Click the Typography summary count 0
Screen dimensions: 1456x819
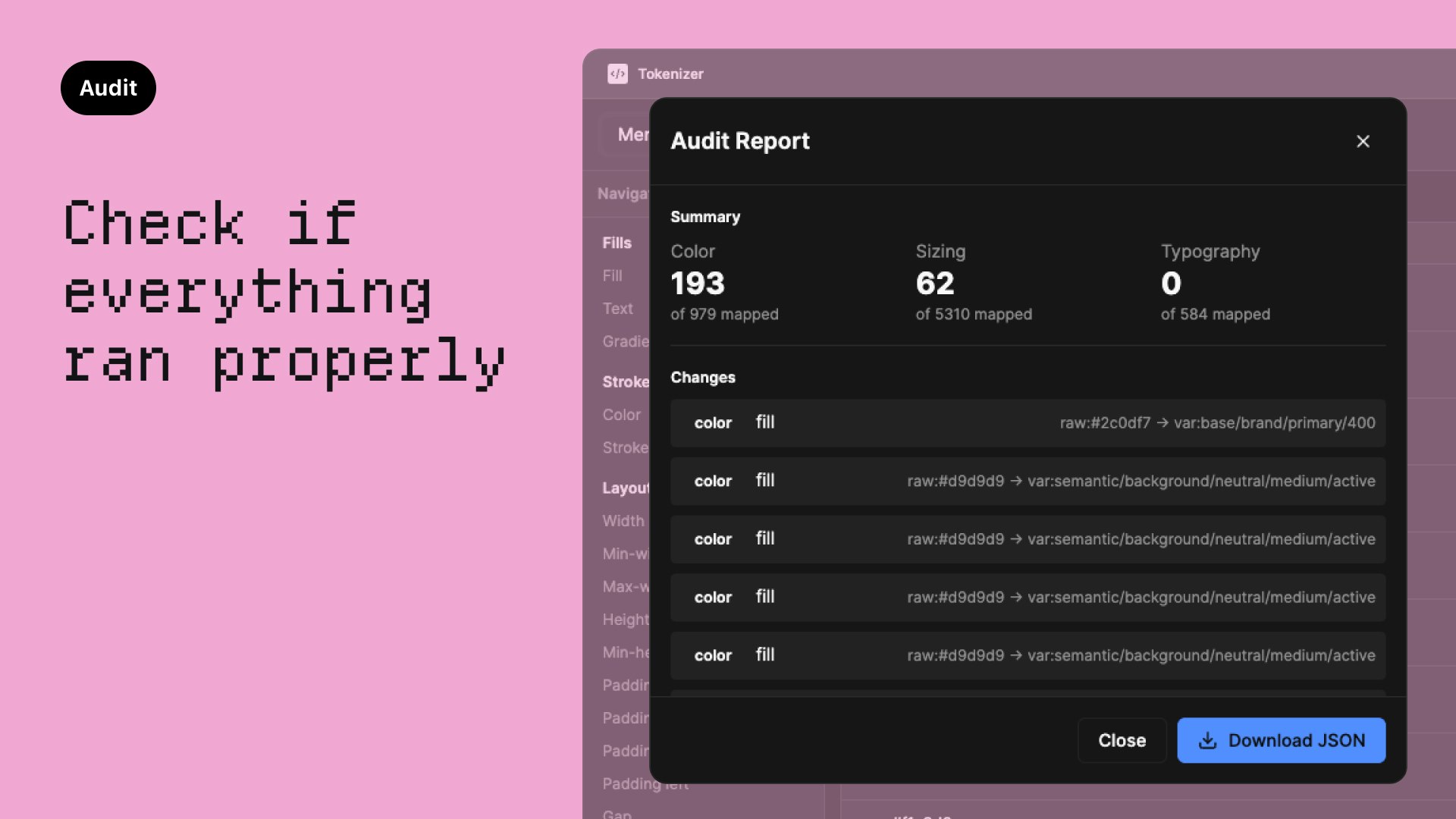pyautogui.click(x=1171, y=284)
